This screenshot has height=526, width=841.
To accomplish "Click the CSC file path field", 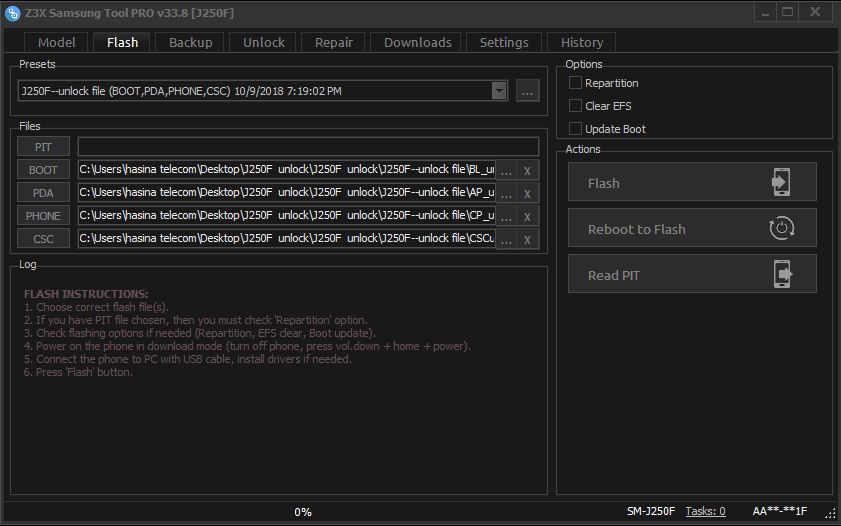I will tap(287, 239).
